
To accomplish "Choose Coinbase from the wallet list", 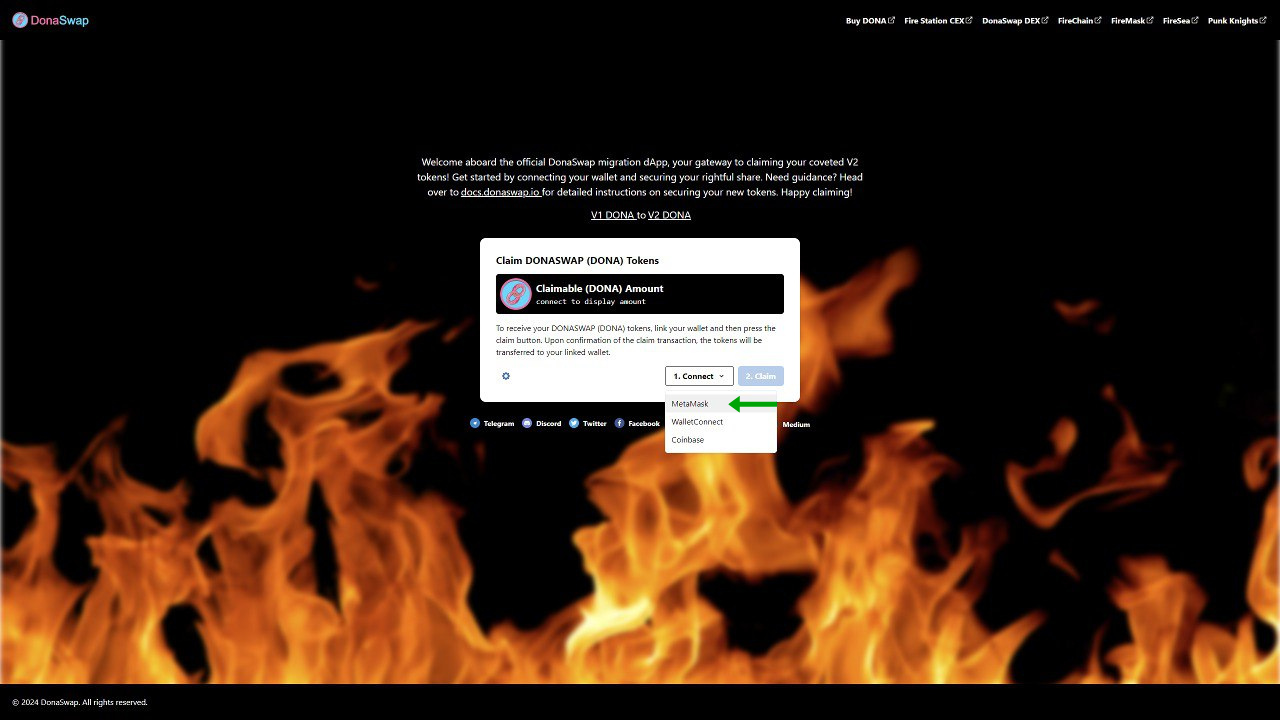I will point(721,440).
